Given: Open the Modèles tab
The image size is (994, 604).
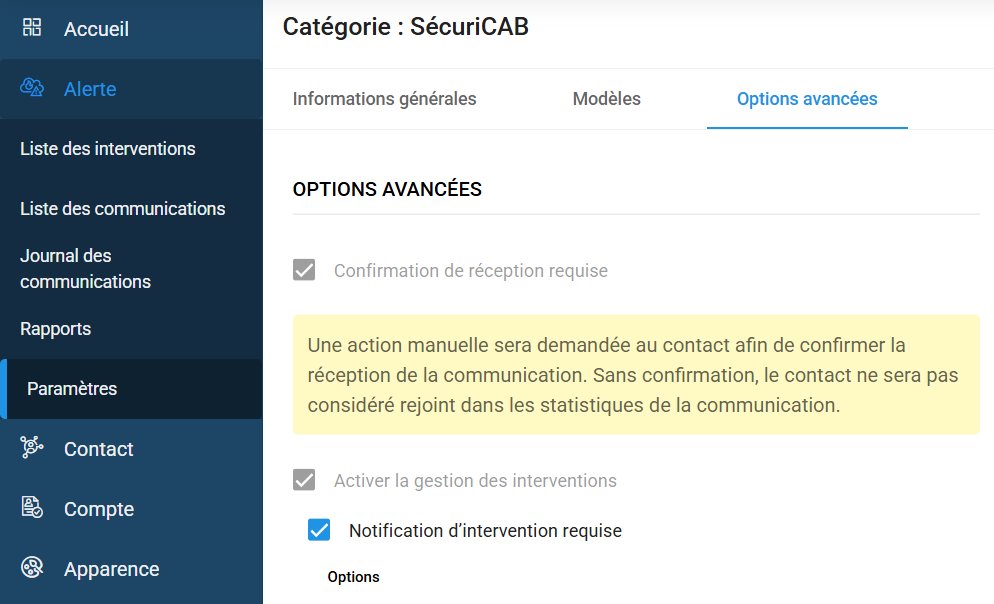Looking at the screenshot, I should coord(606,99).
